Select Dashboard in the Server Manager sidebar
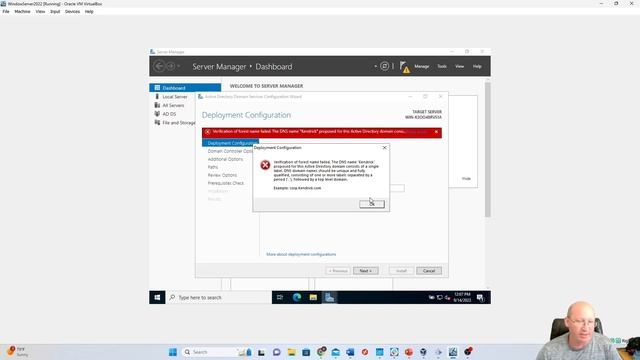This screenshot has height=360, width=640. point(185,88)
